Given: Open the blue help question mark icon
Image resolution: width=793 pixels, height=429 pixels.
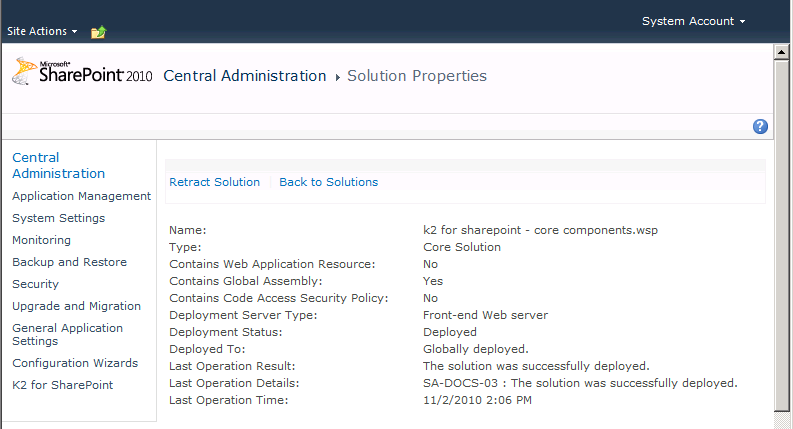Looking at the screenshot, I should click(760, 126).
